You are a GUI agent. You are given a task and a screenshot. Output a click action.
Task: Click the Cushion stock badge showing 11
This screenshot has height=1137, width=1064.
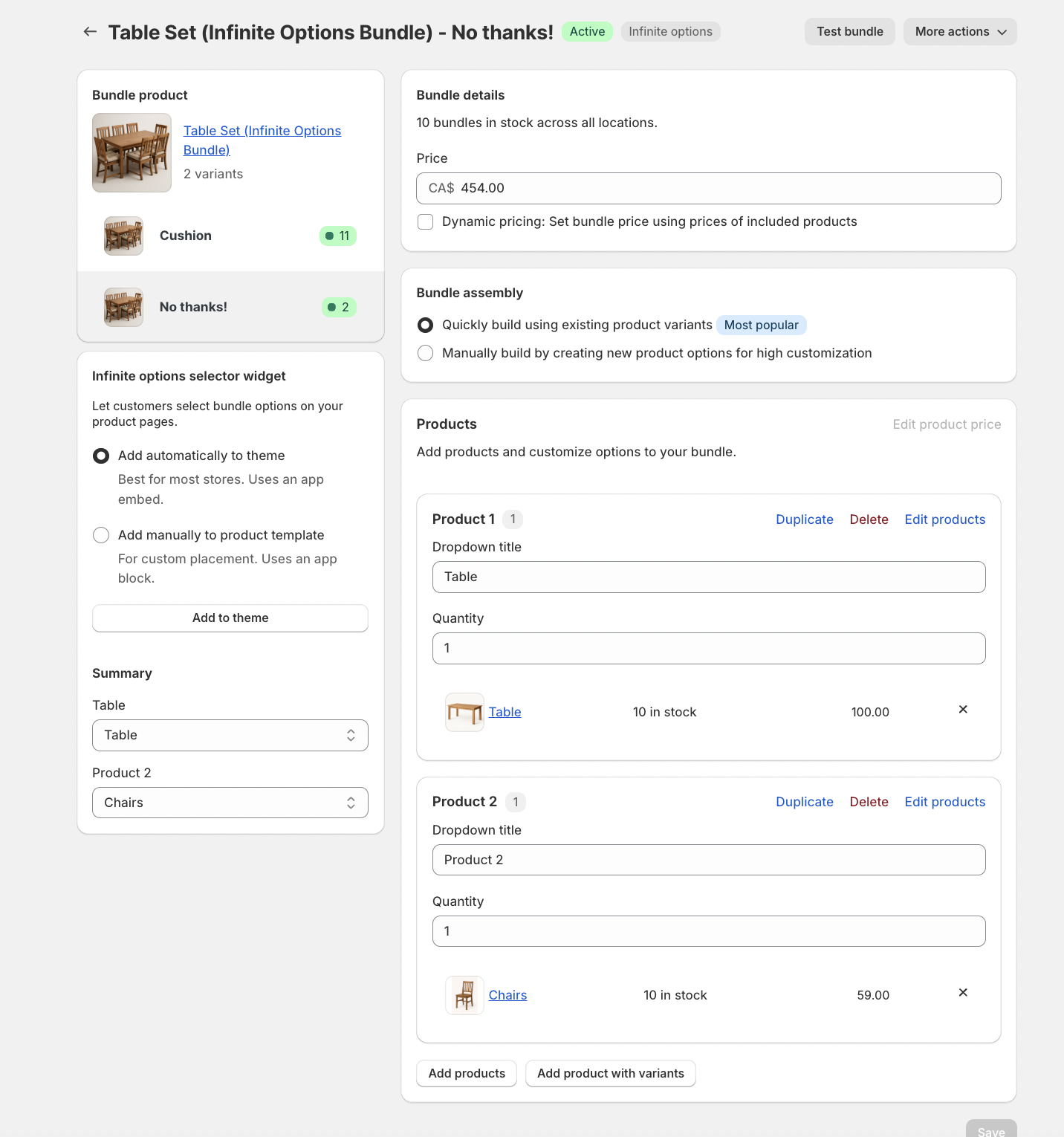338,236
